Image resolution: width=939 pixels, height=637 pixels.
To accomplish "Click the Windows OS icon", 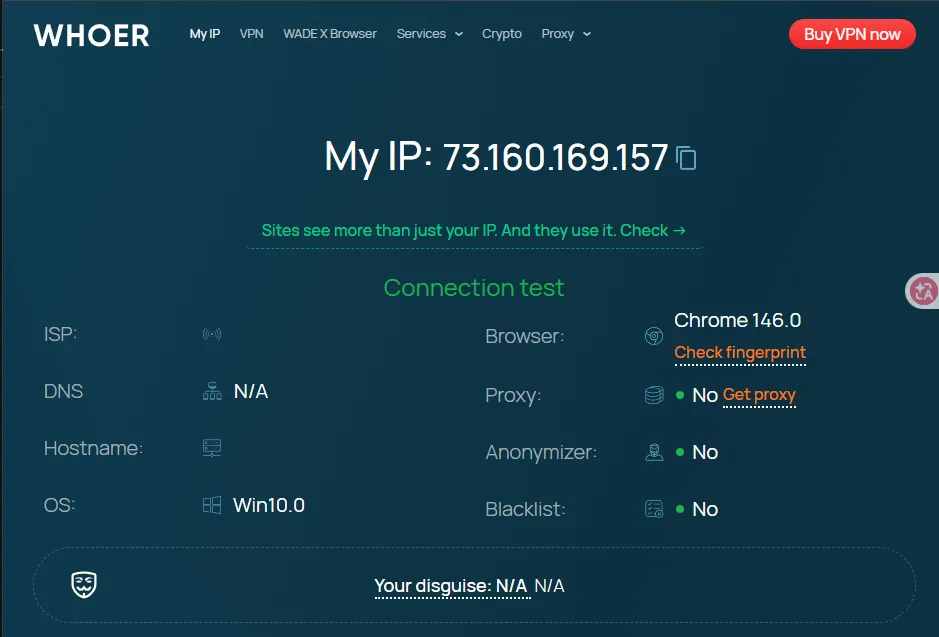I will tap(212, 506).
